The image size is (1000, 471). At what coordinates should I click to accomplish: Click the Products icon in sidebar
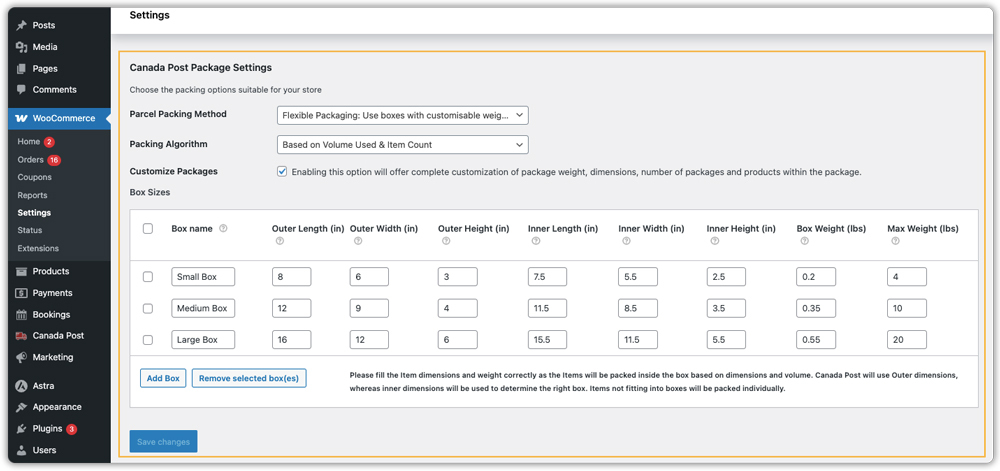click(x=22, y=272)
